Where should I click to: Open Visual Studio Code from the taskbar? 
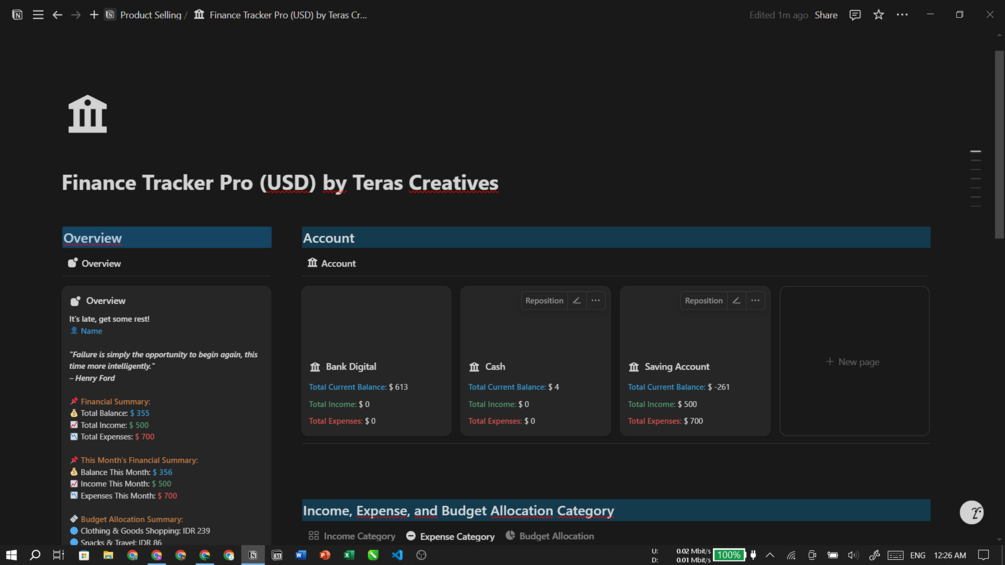point(397,555)
